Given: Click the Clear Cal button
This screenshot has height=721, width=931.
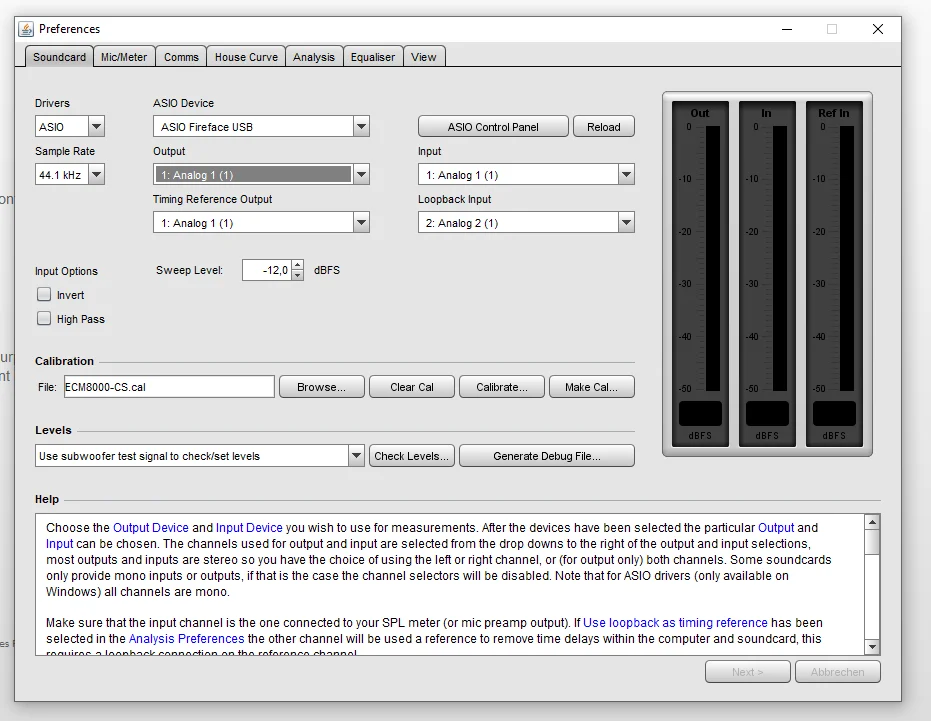Looking at the screenshot, I should (411, 387).
